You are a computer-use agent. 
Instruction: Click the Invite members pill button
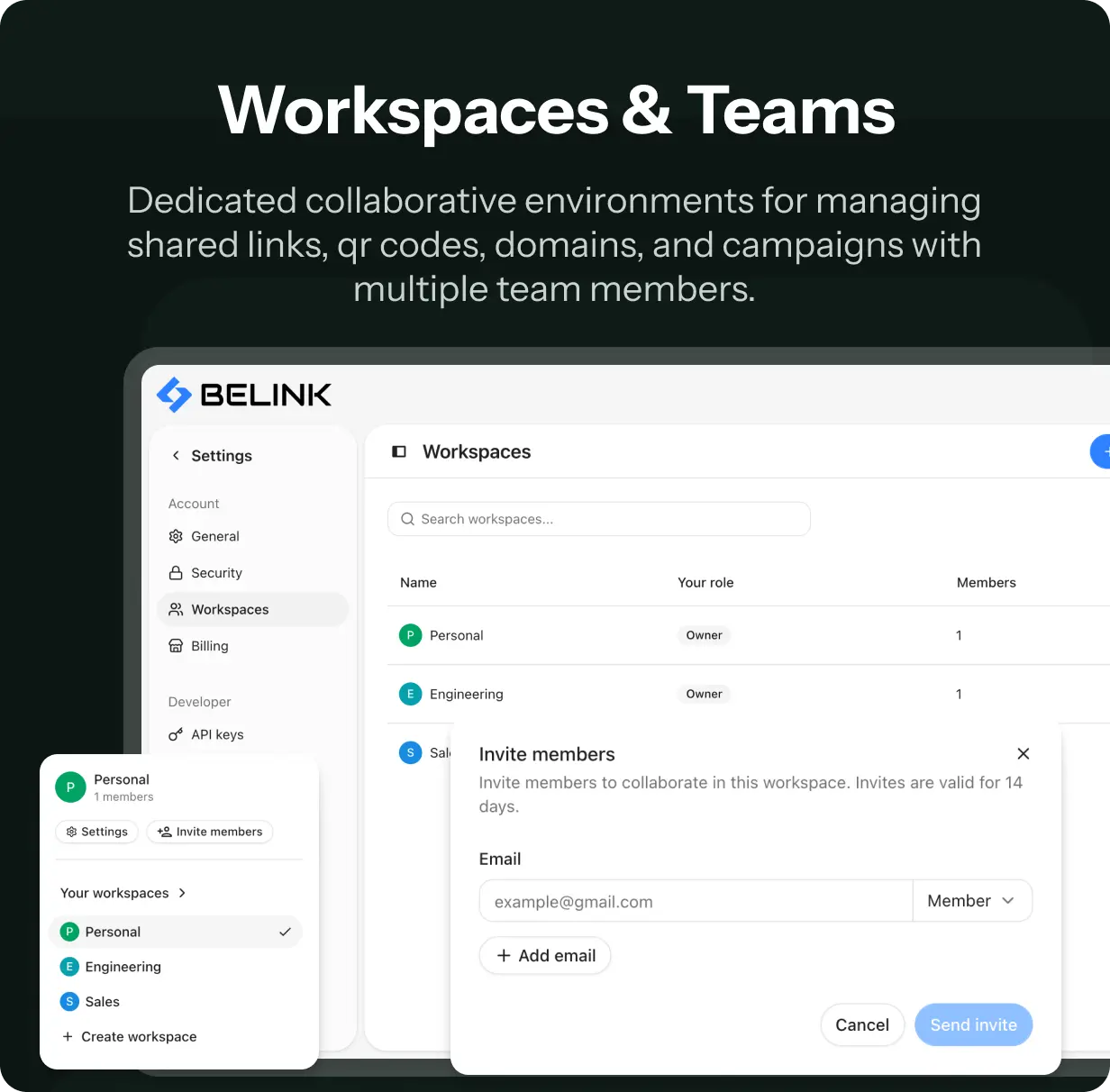[x=210, y=832]
